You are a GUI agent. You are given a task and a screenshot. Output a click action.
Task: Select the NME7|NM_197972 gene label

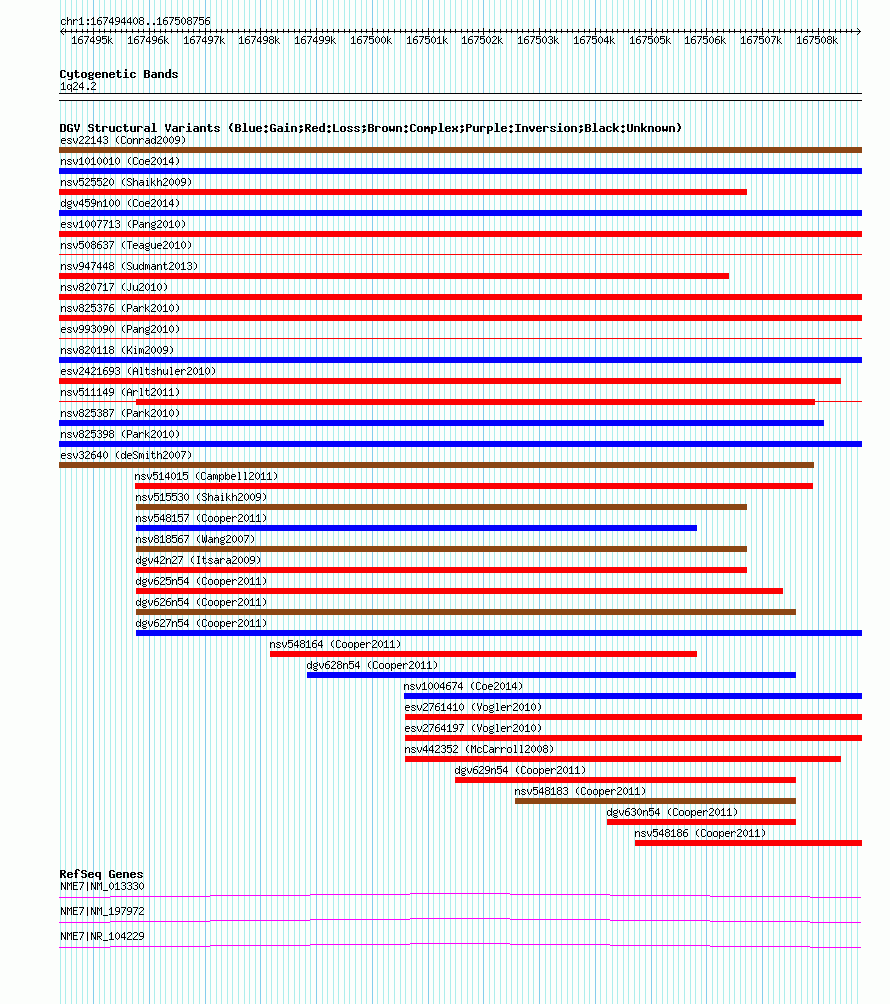(x=102, y=912)
